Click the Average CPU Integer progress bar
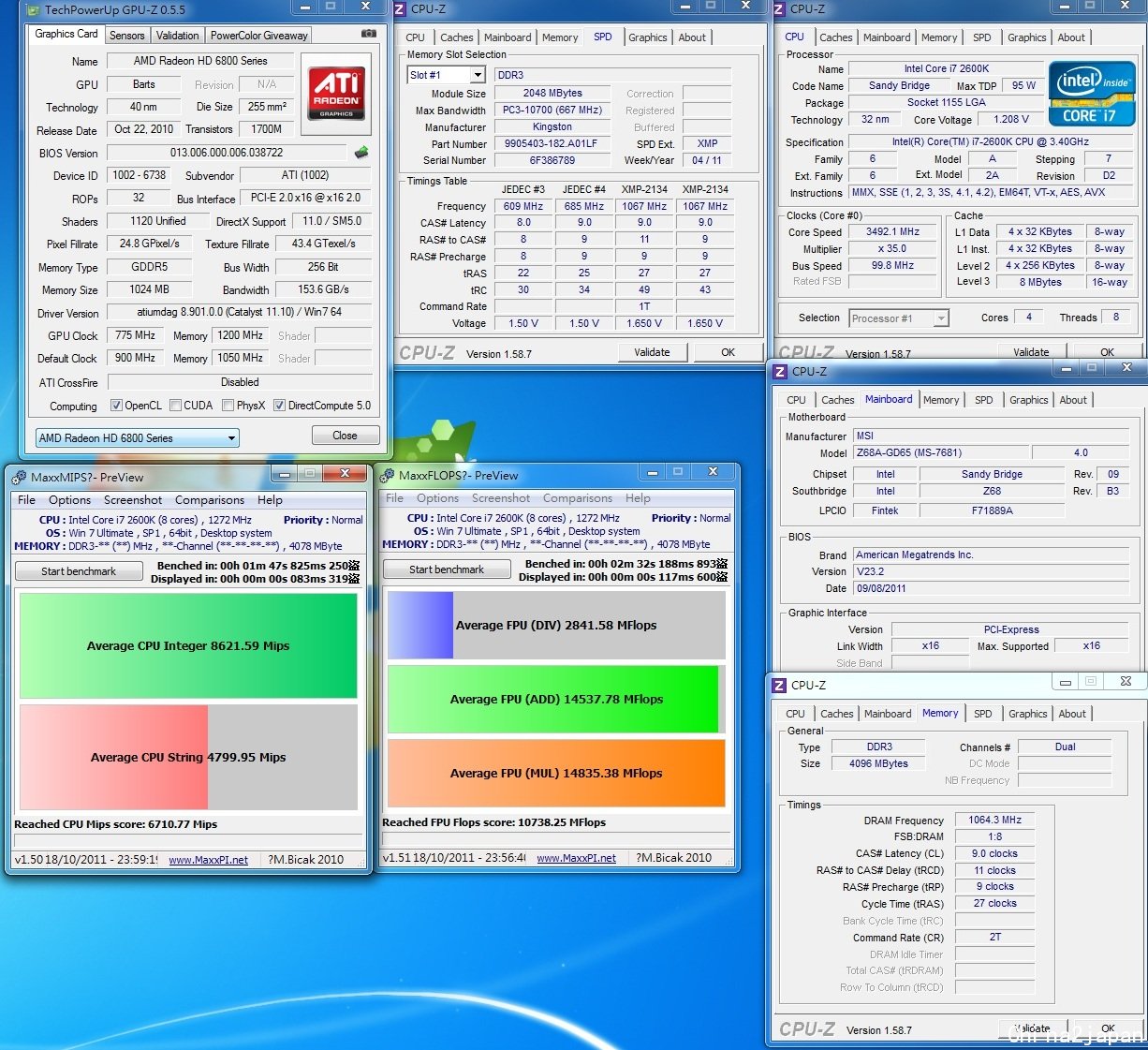 tap(188, 645)
